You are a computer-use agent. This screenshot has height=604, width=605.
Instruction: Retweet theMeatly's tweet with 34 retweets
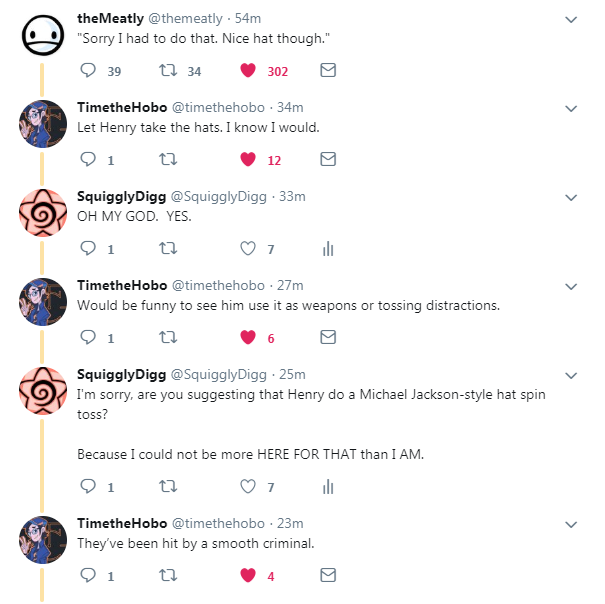(168, 71)
